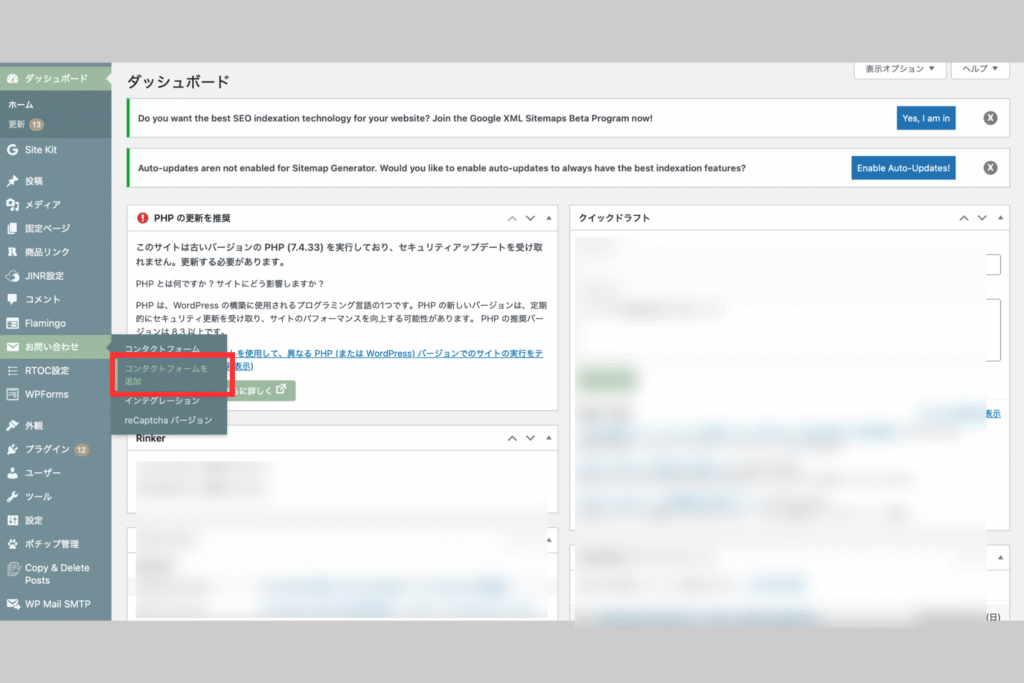The width and height of the screenshot is (1024, 683).
Task: Click the Enable Auto-Updates! button
Action: pyautogui.click(x=903, y=168)
